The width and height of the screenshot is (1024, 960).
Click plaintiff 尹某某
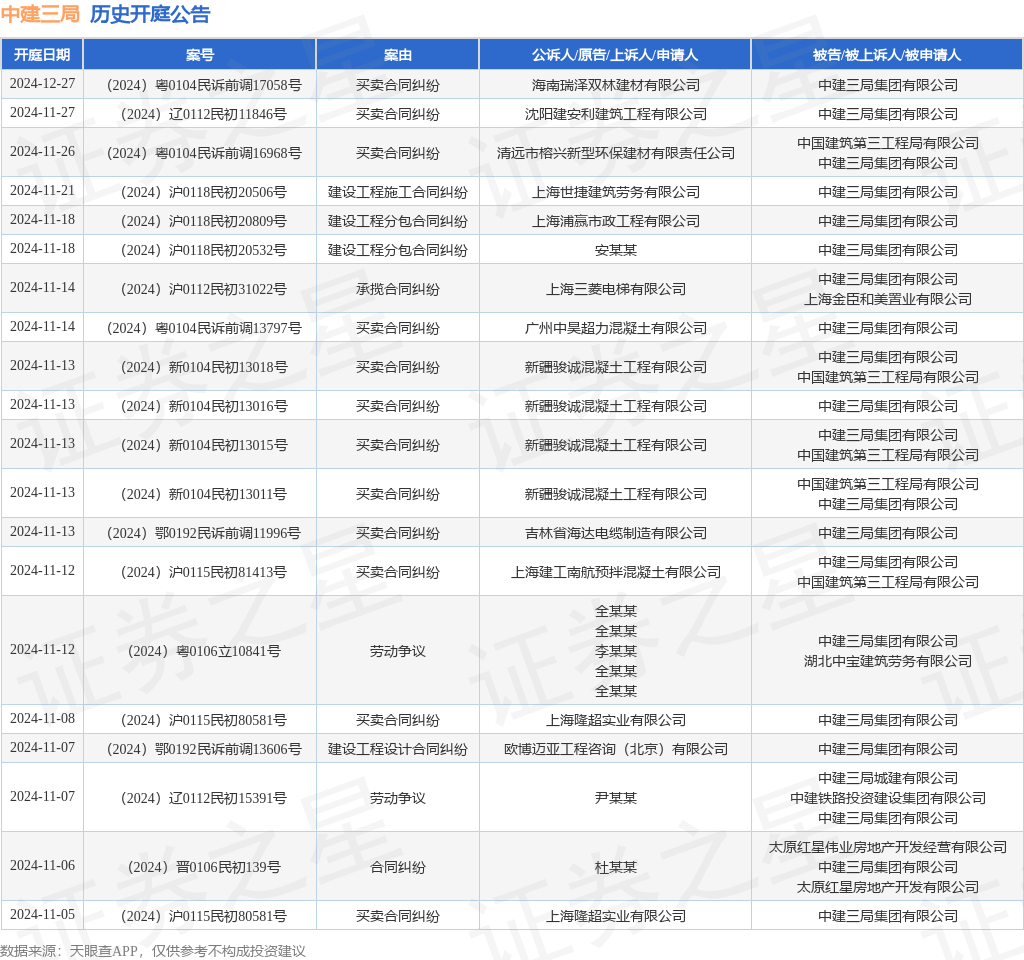(x=615, y=798)
